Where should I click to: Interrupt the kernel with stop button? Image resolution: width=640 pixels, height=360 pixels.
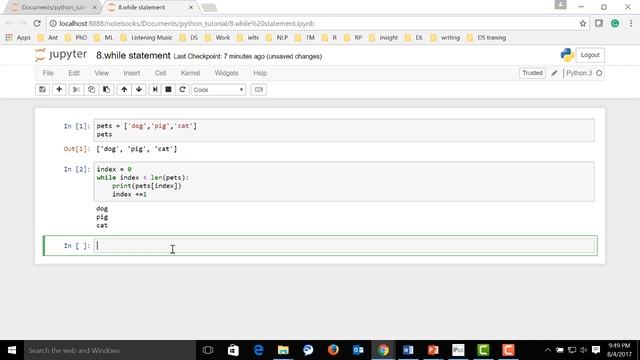pos(168,89)
